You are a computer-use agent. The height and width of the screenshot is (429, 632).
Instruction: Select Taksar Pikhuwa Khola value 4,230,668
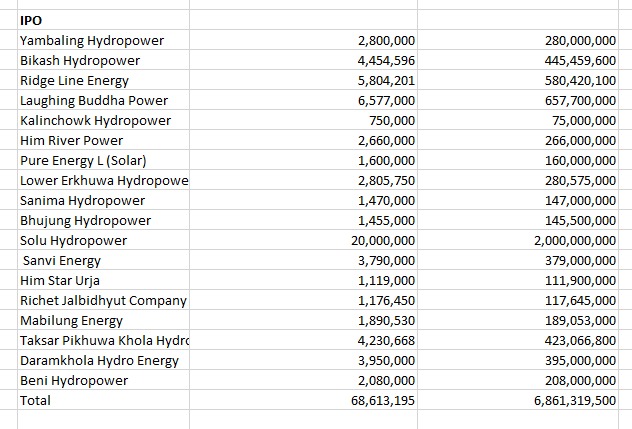[385, 340]
